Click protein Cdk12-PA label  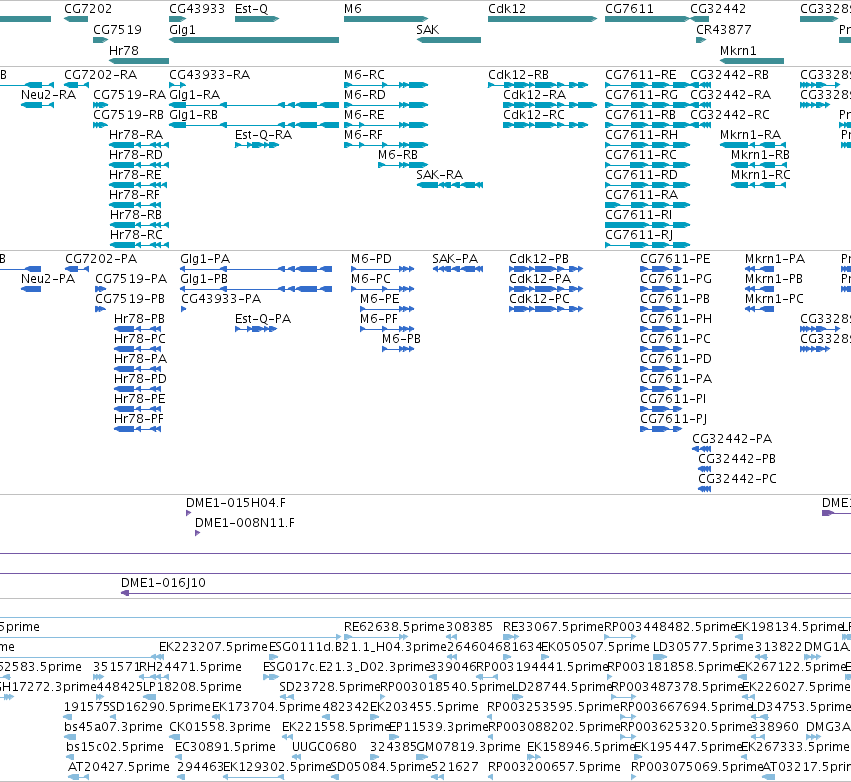coord(540,279)
